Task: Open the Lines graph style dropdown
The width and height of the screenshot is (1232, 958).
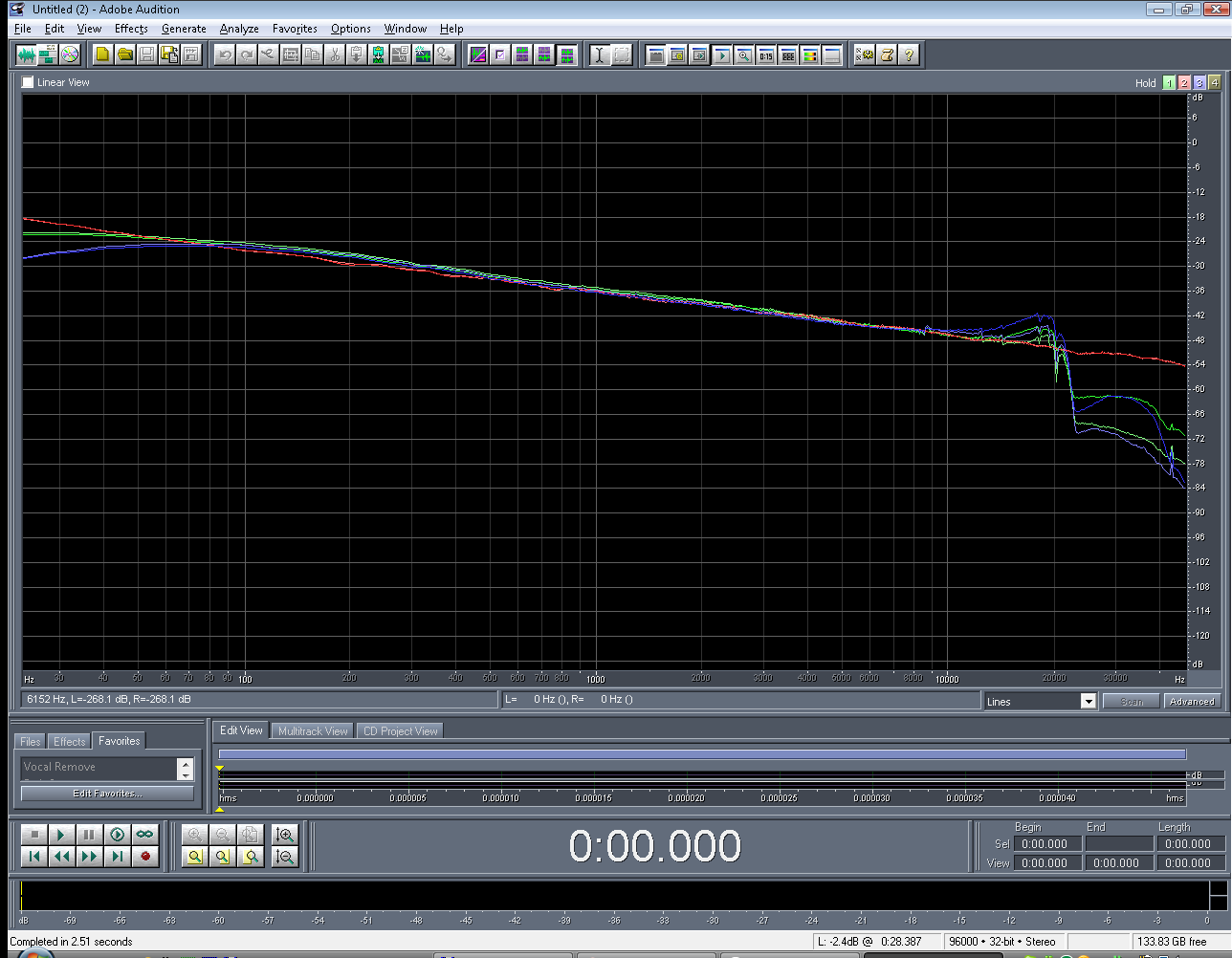Action: [1088, 702]
